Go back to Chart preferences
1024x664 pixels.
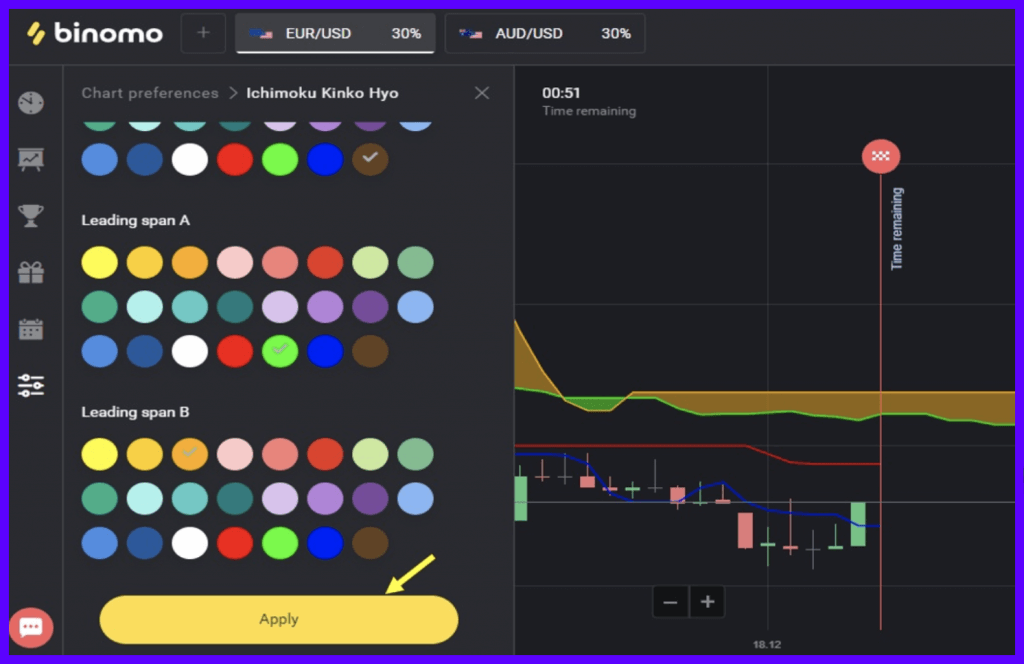tap(150, 92)
